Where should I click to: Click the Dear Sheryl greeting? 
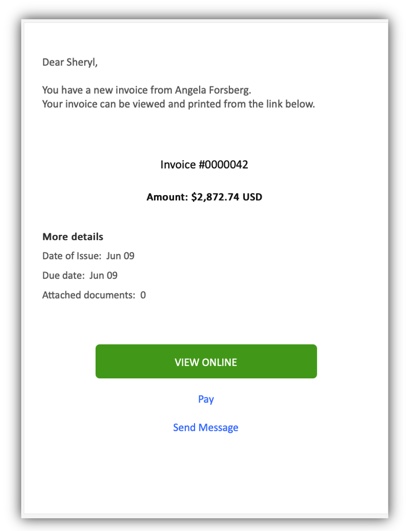70,62
